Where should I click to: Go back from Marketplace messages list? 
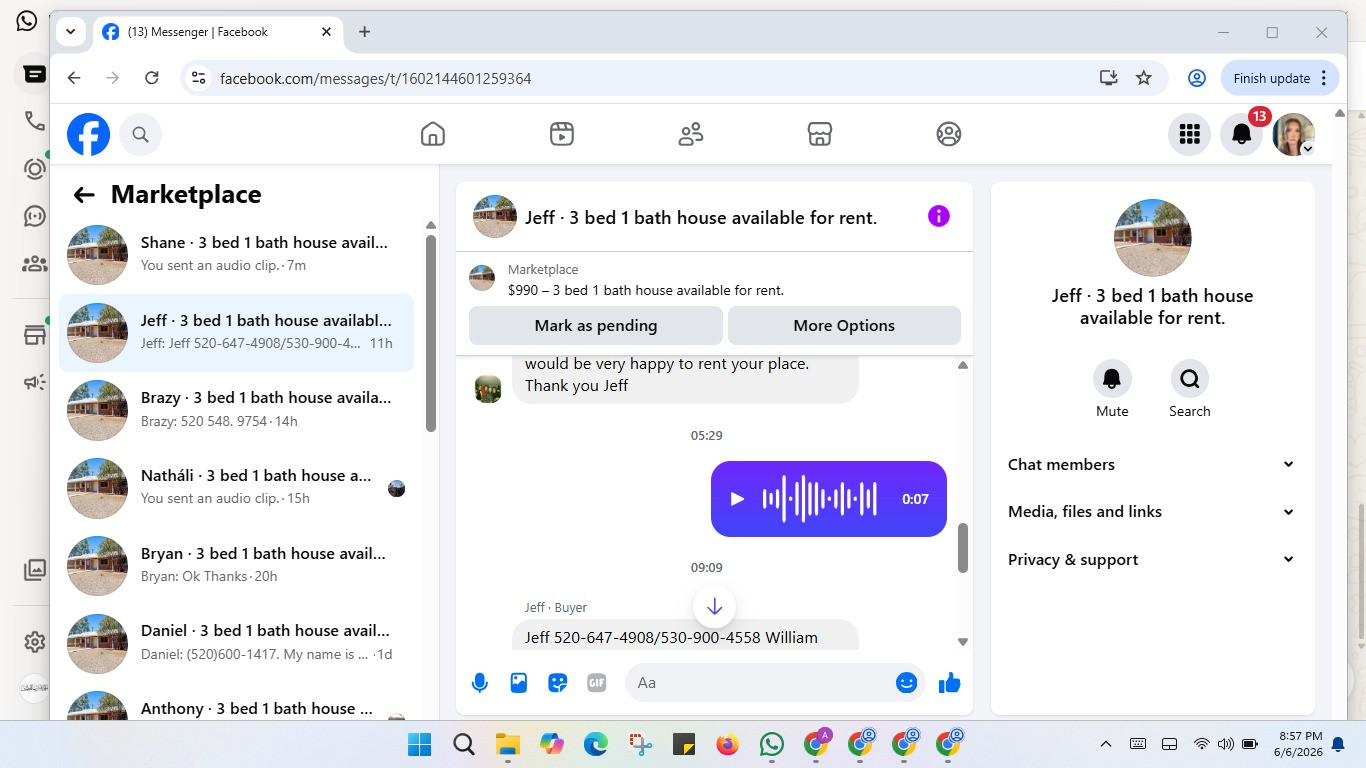(x=84, y=195)
